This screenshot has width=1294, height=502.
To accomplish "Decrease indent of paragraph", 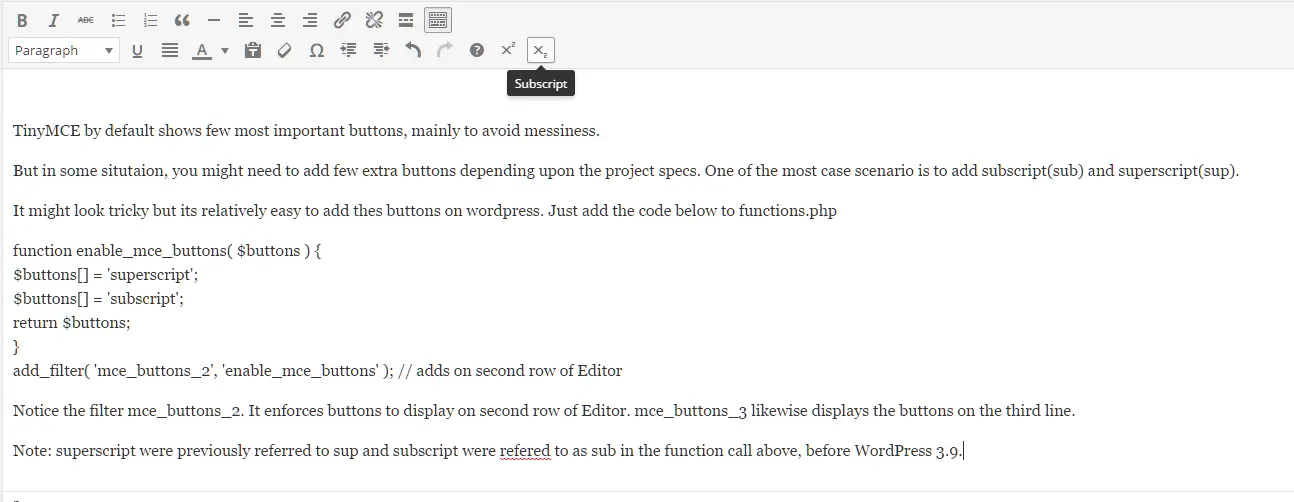I will point(349,50).
